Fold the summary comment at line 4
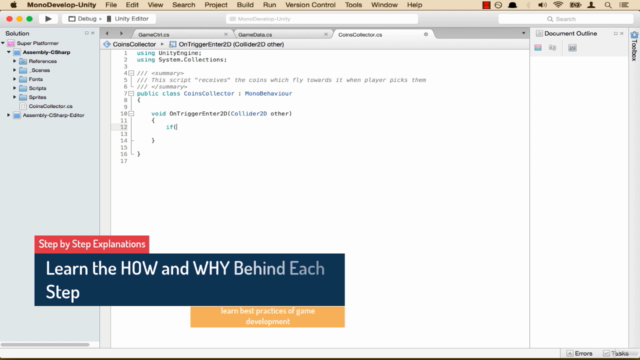The width and height of the screenshot is (640, 360). pyautogui.click(x=131, y=73)
